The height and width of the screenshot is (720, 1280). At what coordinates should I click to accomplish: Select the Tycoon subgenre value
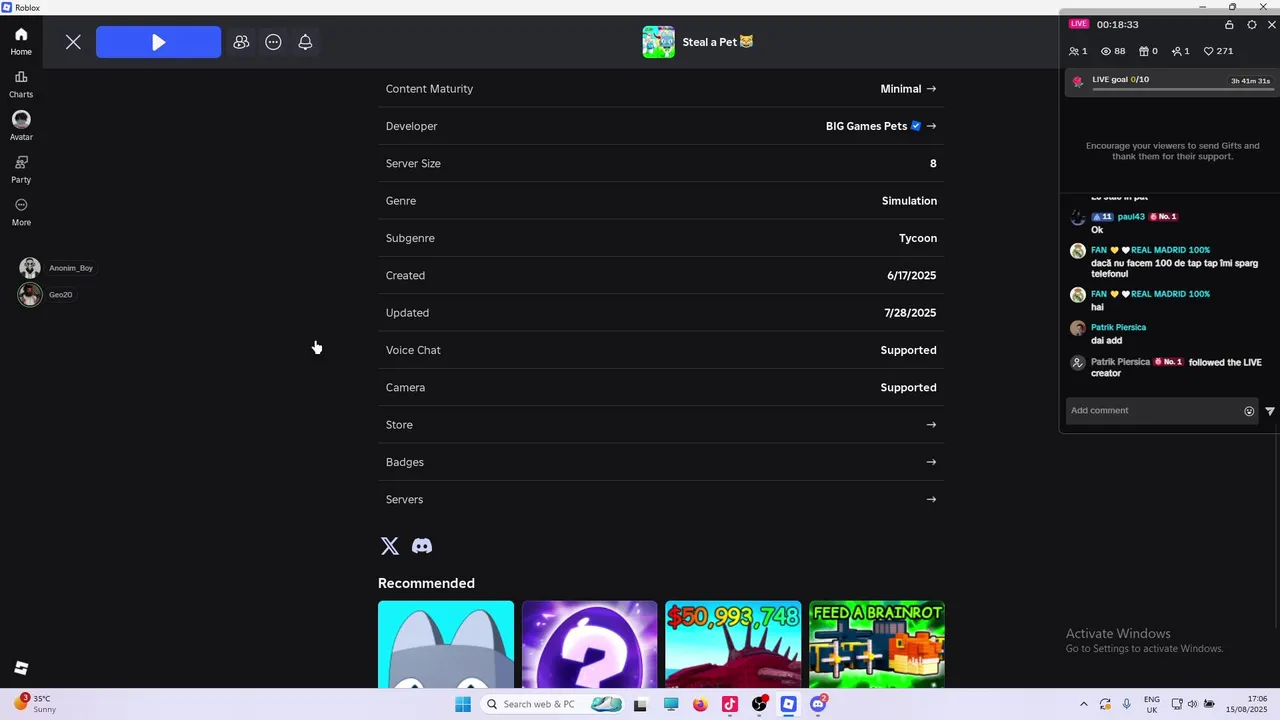point(918,238)
